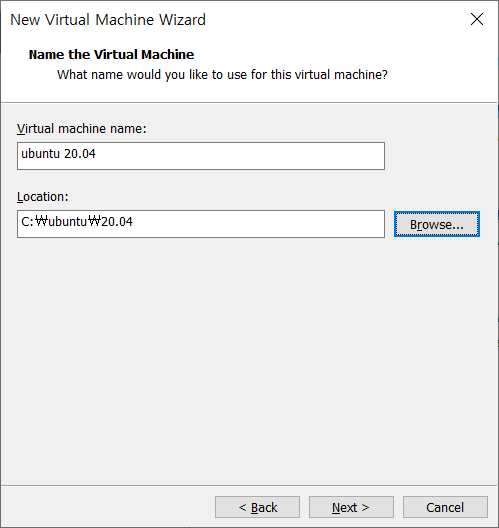This screenshot has width=499, height=528.
Task: Proceed with the Next > button
Action: click(x=351, y=507)
